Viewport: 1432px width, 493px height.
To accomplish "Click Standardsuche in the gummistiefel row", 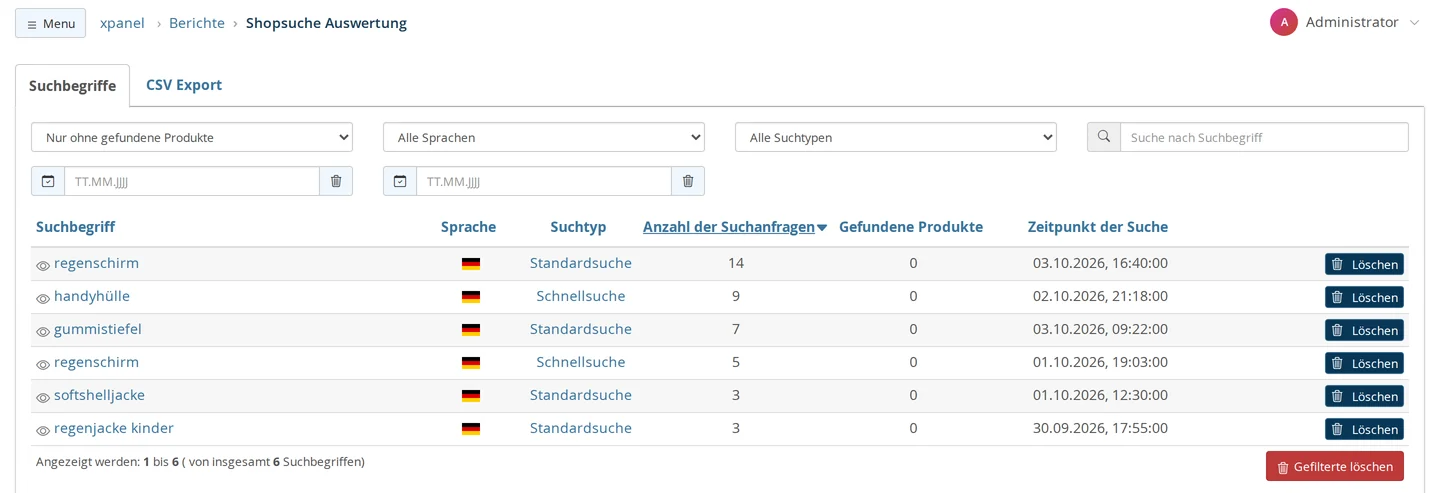I will click(581, 329).
